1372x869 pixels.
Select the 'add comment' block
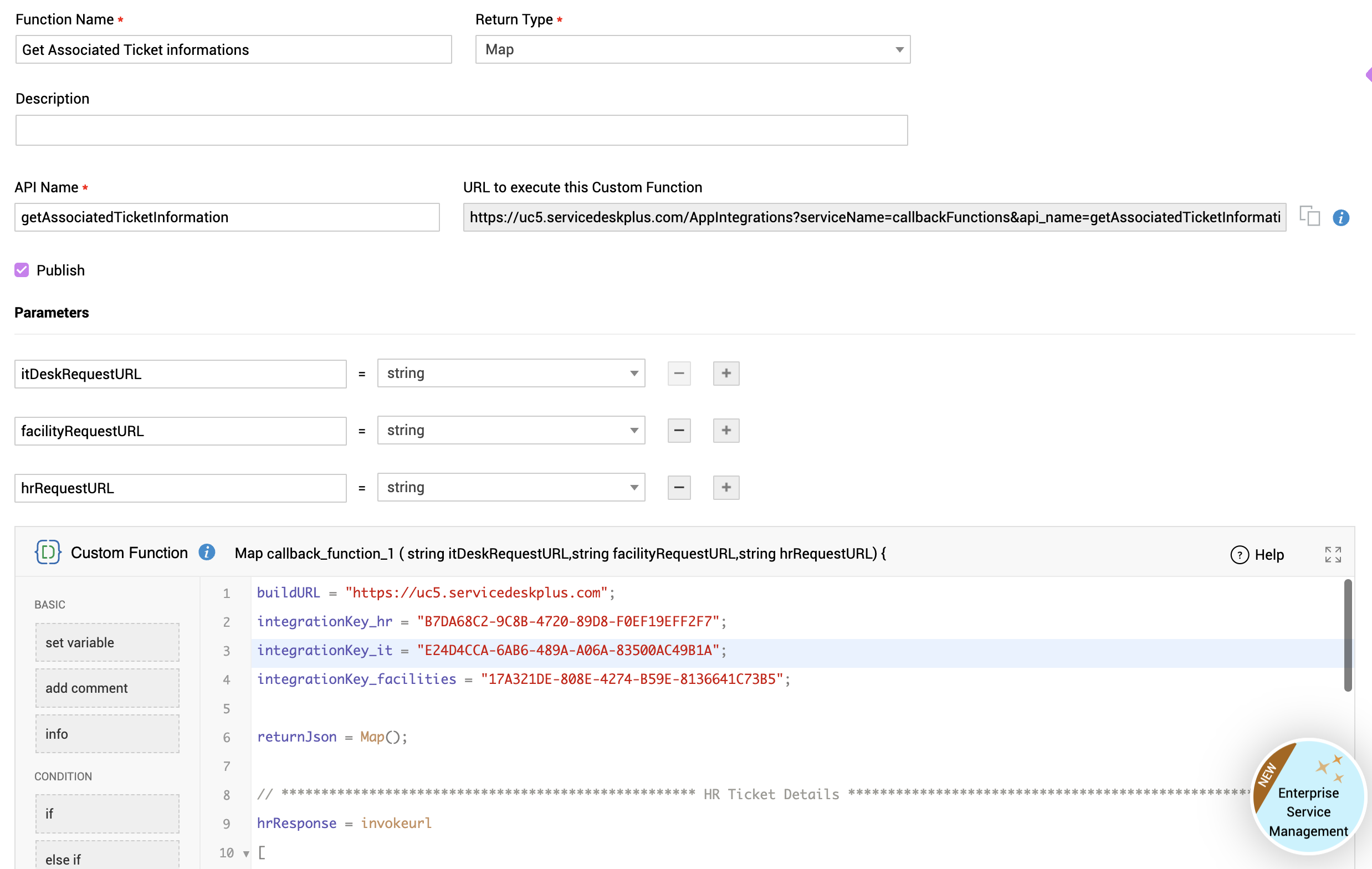tap(107, 688)
